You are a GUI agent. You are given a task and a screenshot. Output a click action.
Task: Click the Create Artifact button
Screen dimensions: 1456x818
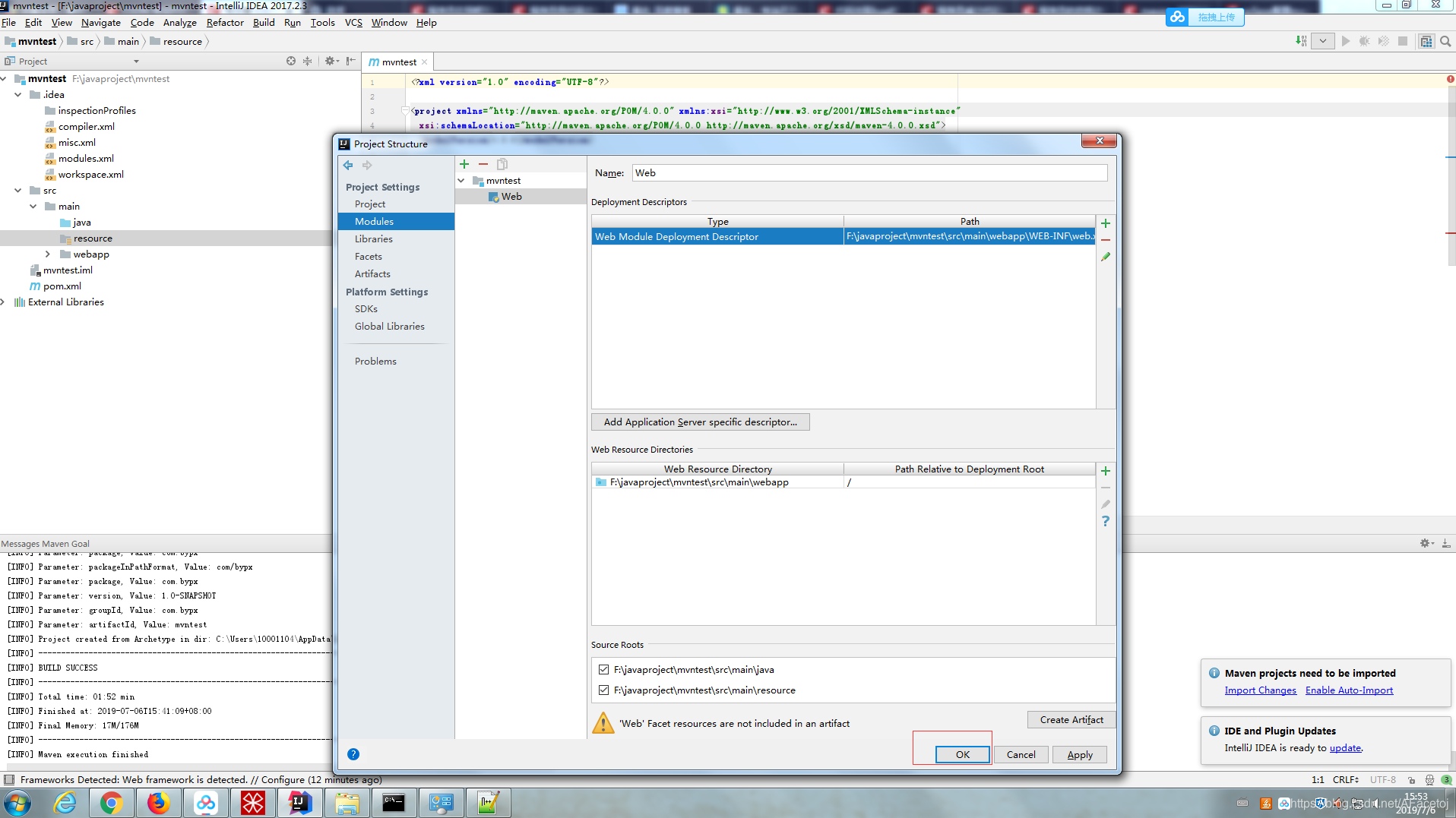pyautogui.click(x=1071, y=719)
